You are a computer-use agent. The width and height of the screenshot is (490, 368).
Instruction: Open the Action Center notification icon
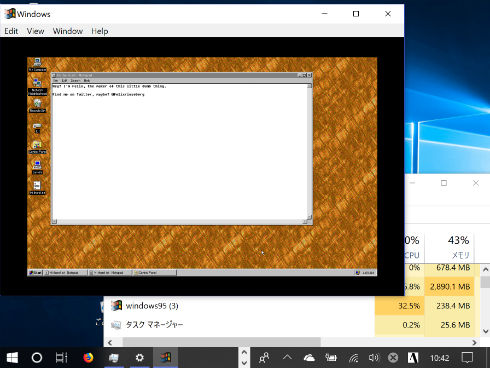(x=467, y=358)
